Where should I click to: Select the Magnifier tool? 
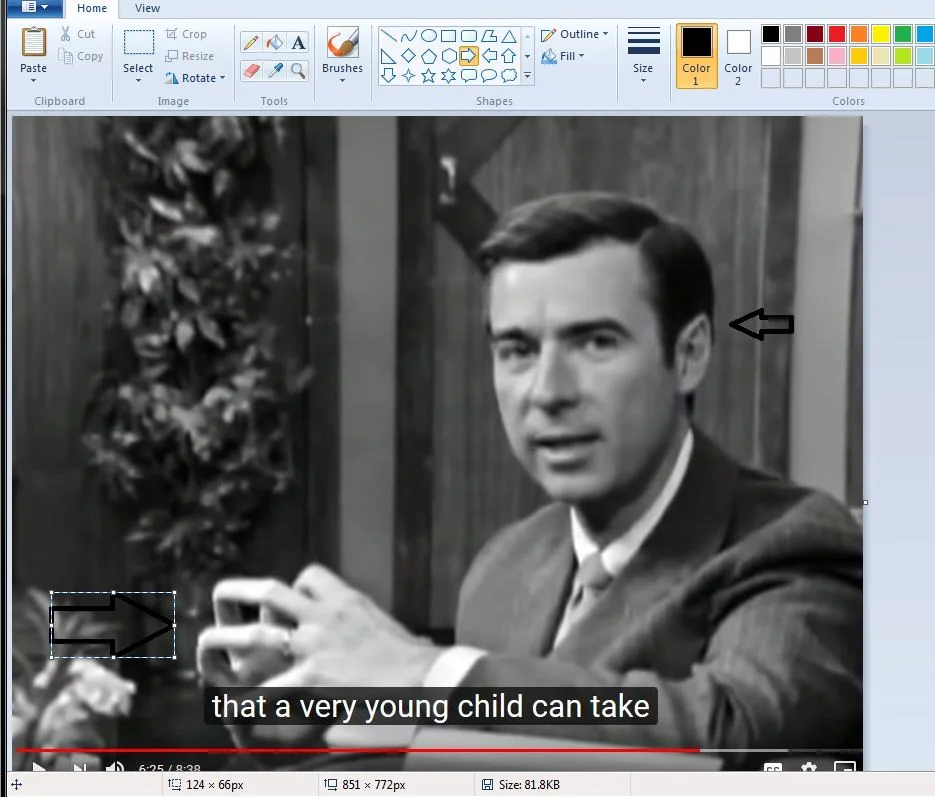click(x=297, y=70)
